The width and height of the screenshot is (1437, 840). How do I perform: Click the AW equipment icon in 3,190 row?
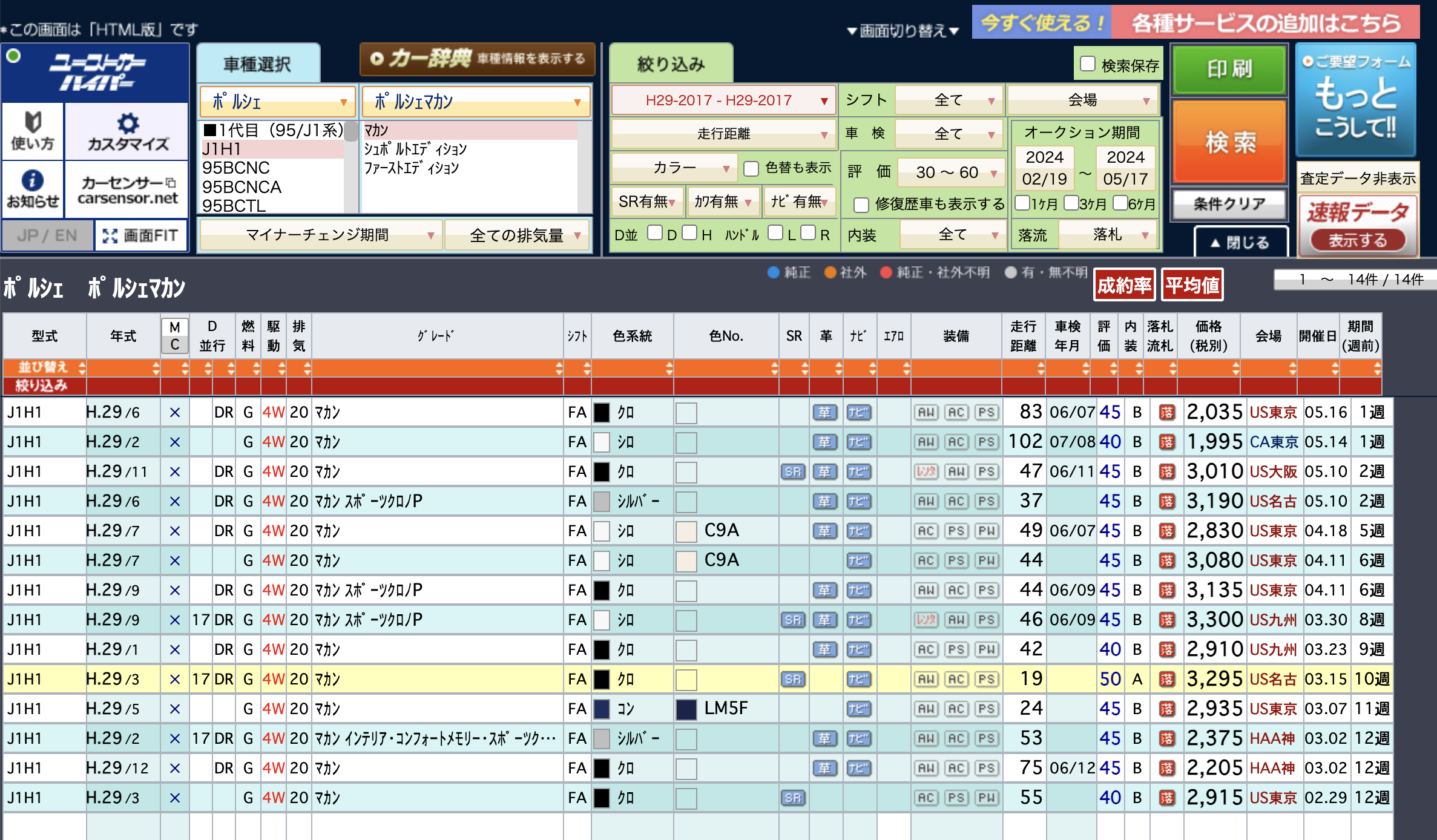point(926,502)
